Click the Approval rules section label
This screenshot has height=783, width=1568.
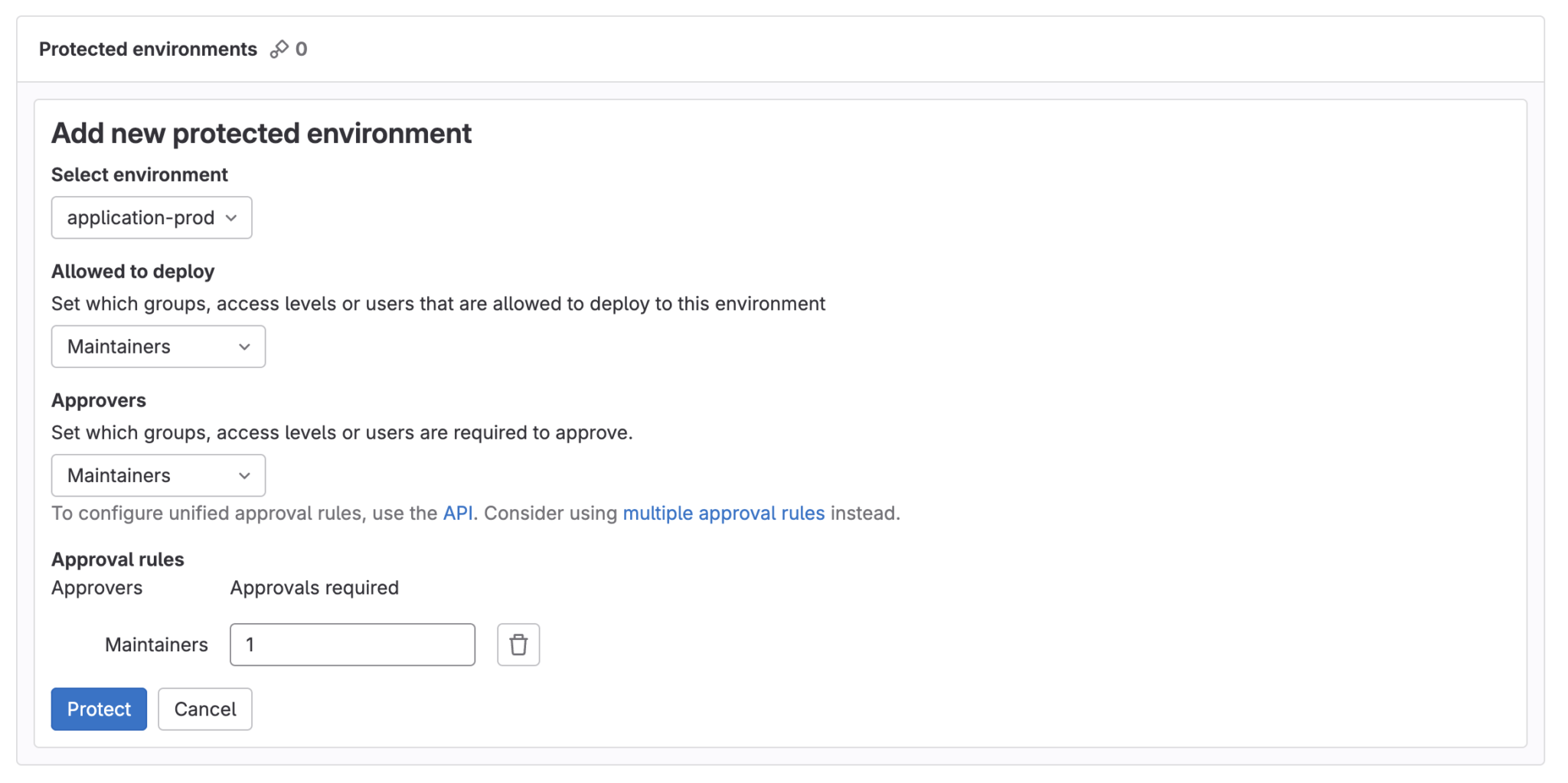[117, 560]
